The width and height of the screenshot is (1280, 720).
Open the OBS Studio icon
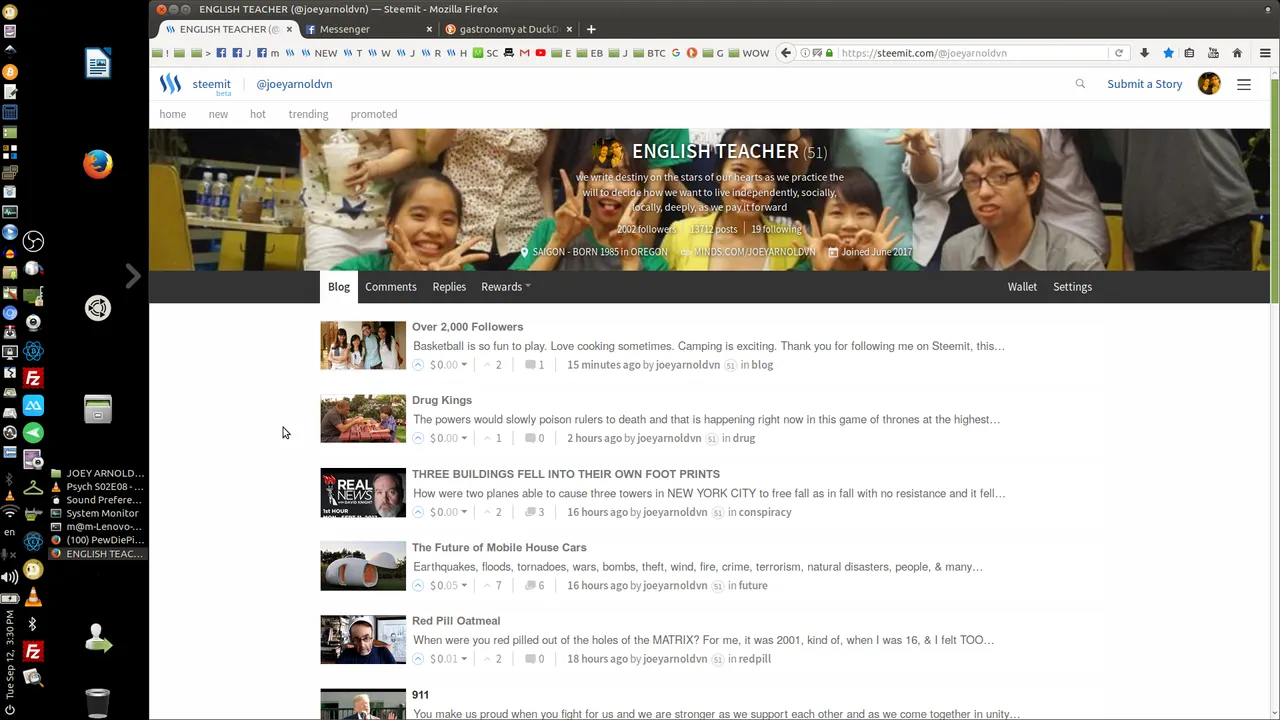coord(33,241)
